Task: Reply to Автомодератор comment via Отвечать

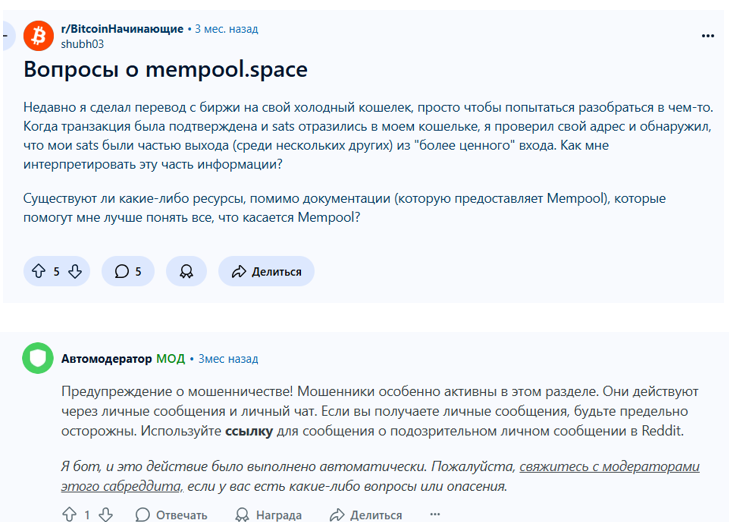Action: (171, 515)
